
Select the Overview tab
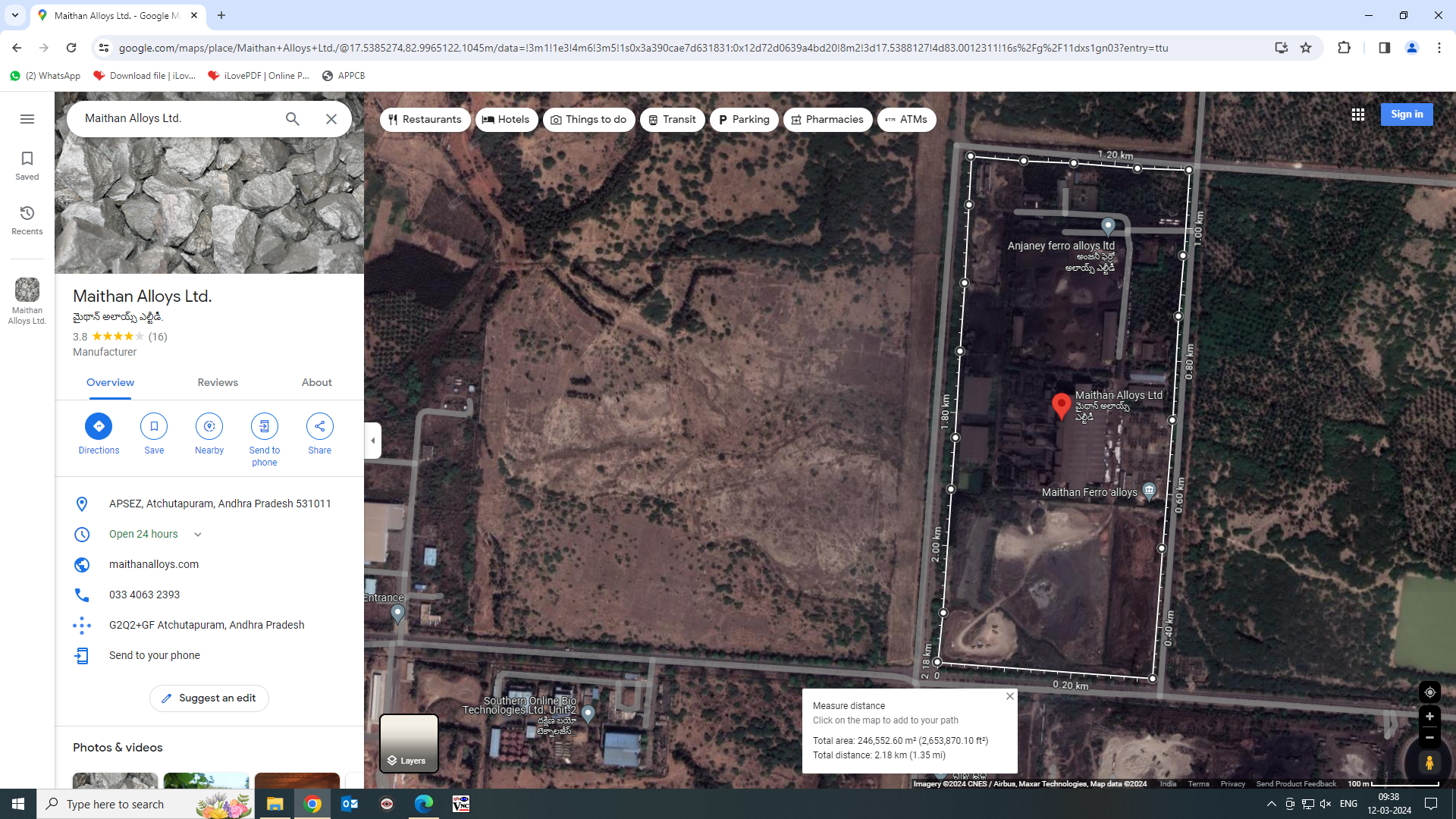coord(110,383)
